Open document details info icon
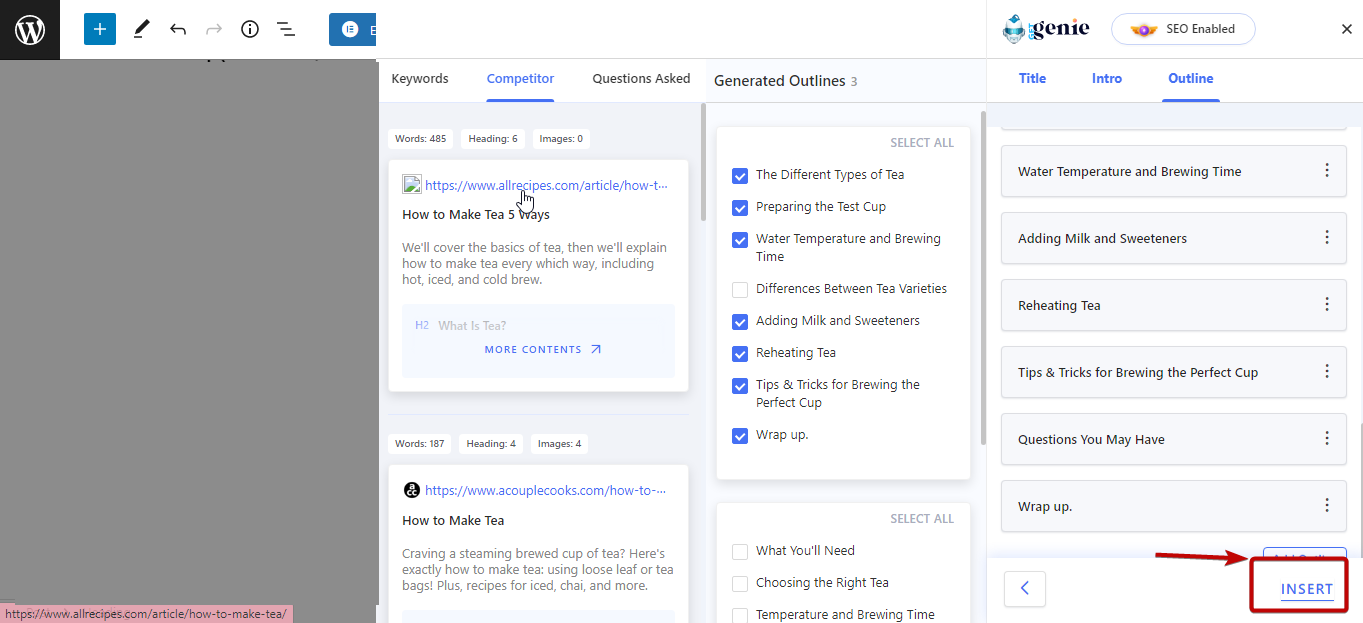Viewport: 1363px width, 623px height. tap(250, 29)
